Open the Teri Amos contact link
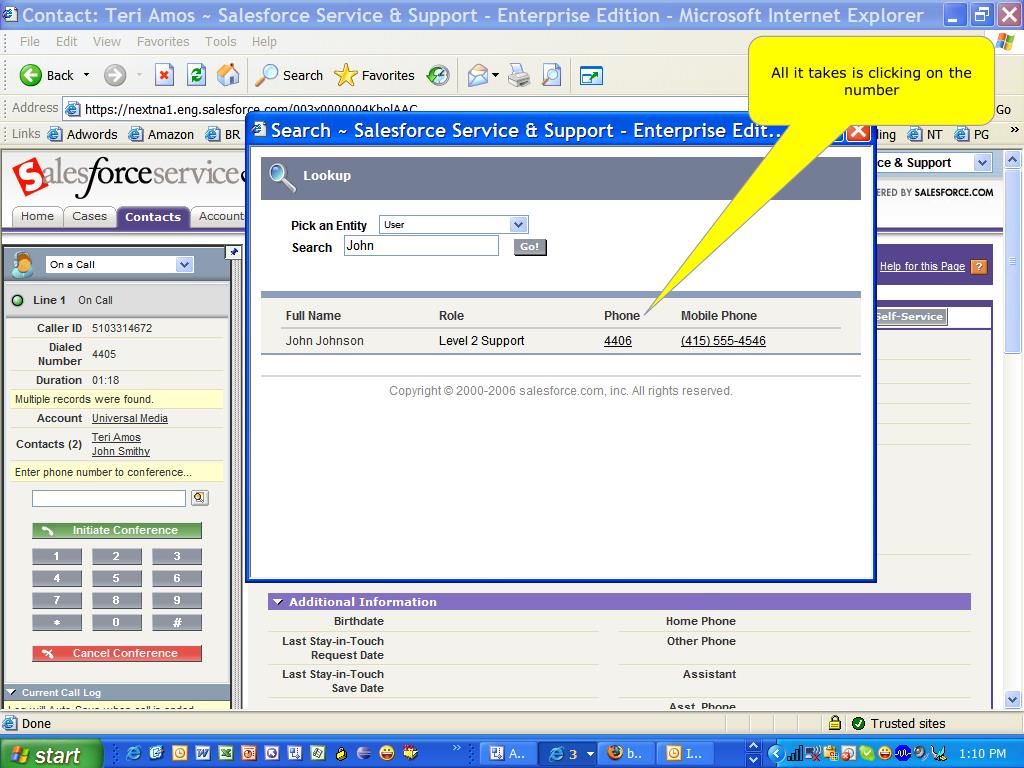Viewport: 1024px width, 768px height. (x=116, y=437)
